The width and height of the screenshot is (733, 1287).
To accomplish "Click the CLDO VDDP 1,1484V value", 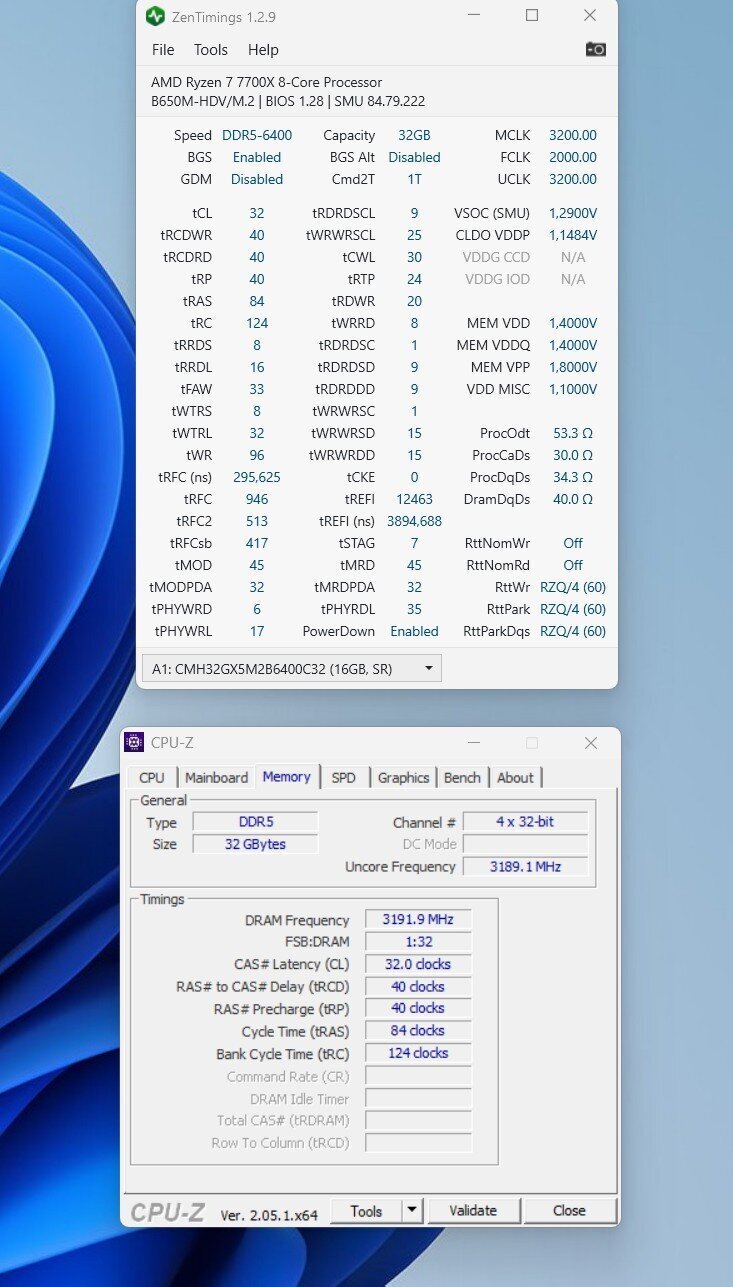I will [573, 235].
